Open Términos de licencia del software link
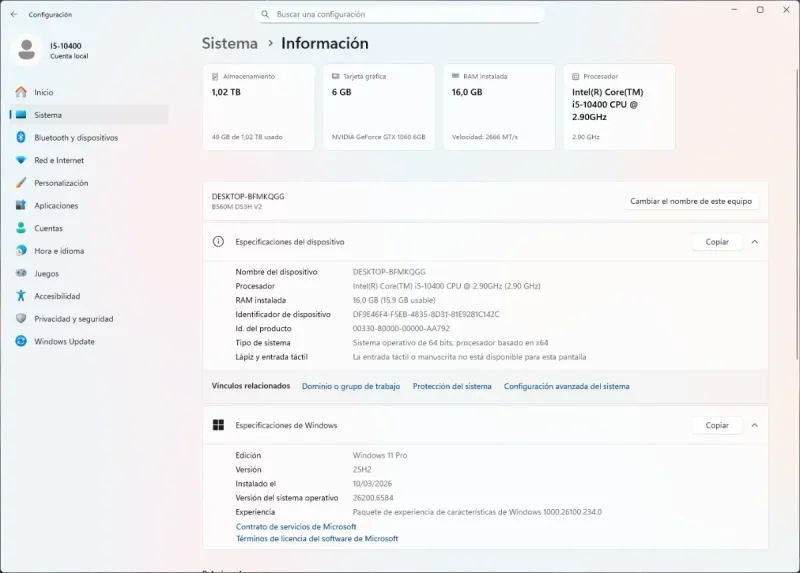The width and height of the screenshot is (800, 573). coord(317,538)
